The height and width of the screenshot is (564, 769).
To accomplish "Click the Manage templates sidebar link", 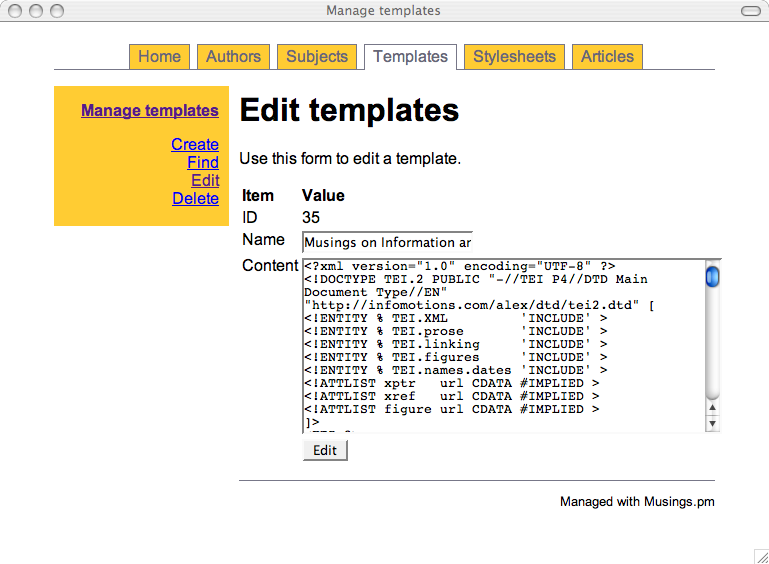I will point(149,111).
